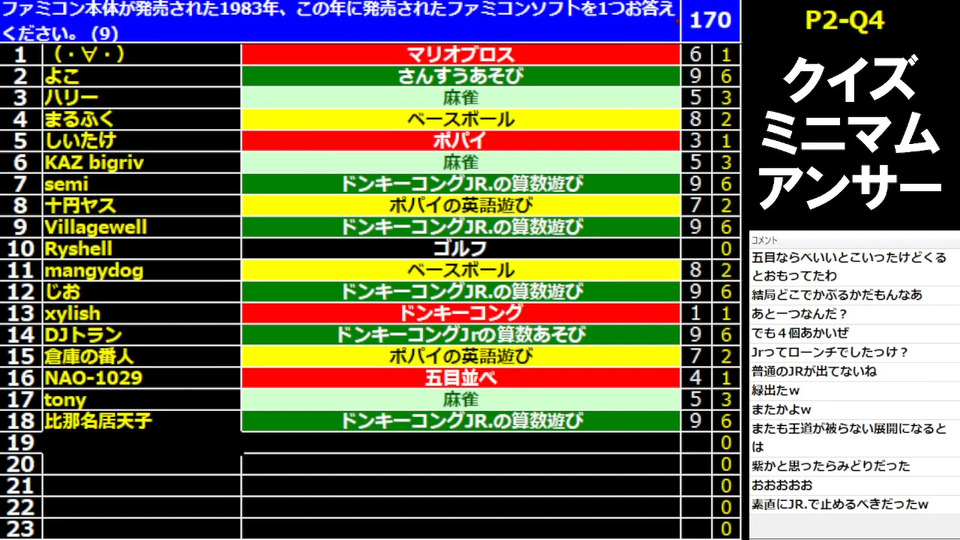Screen dimensions: 960x540
Task: Select semi's ドンキーコングJR.の算数遊び answer
Action: coord(460,184)
